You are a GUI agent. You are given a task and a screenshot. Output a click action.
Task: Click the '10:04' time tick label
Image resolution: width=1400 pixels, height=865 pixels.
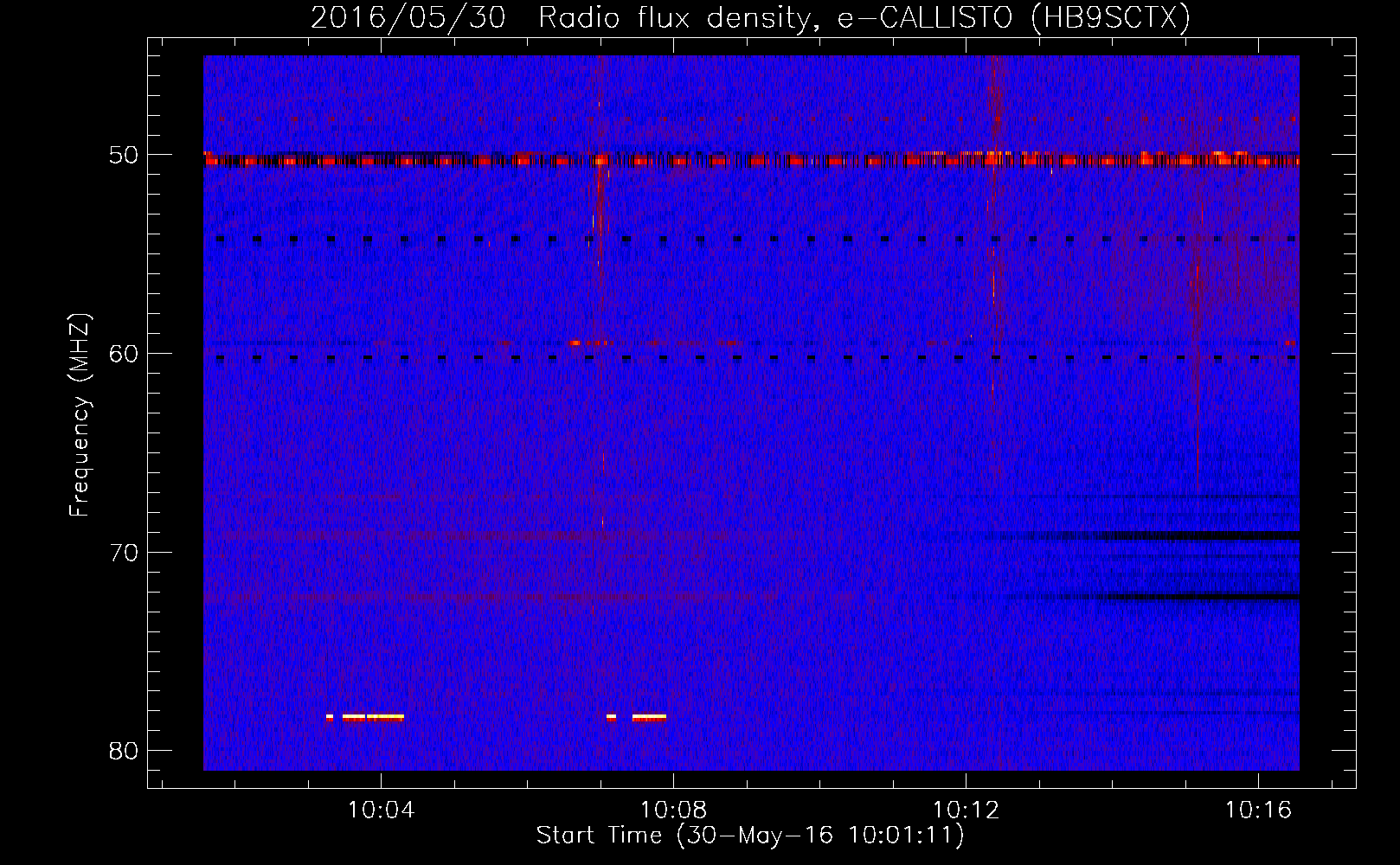tap(381, 811)
